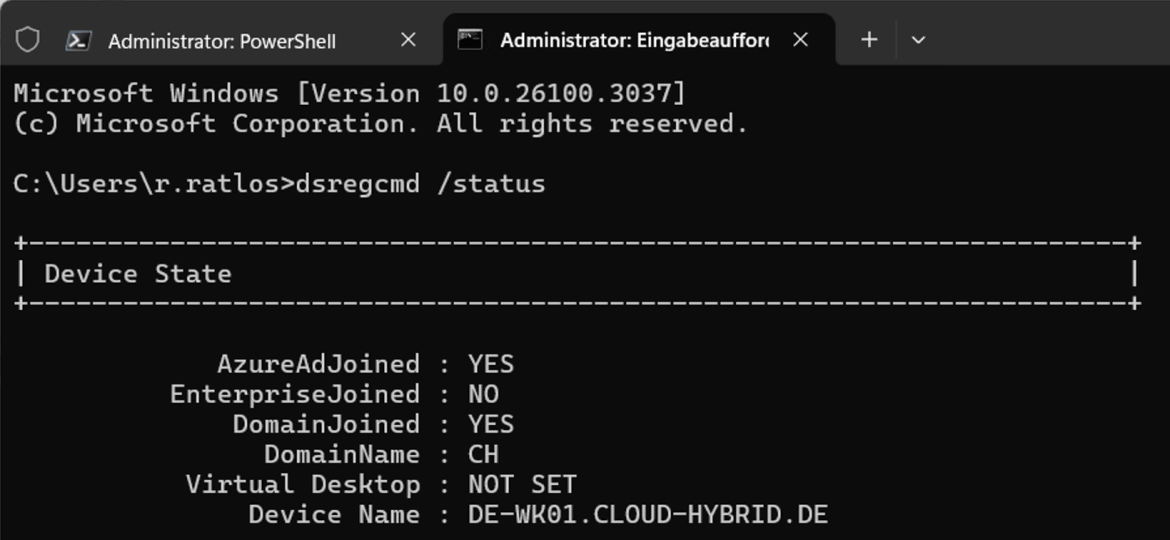1170x540 pixels.
Task: Click the dsregcmd /status command text
Action: (x=421, y=183)
